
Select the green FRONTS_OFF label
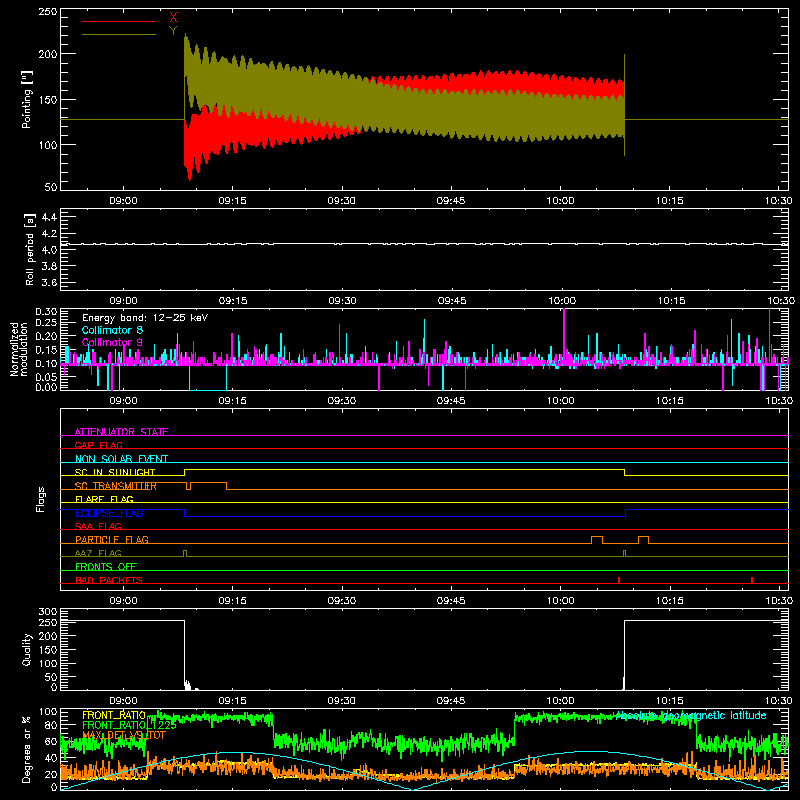coord(106,566)
